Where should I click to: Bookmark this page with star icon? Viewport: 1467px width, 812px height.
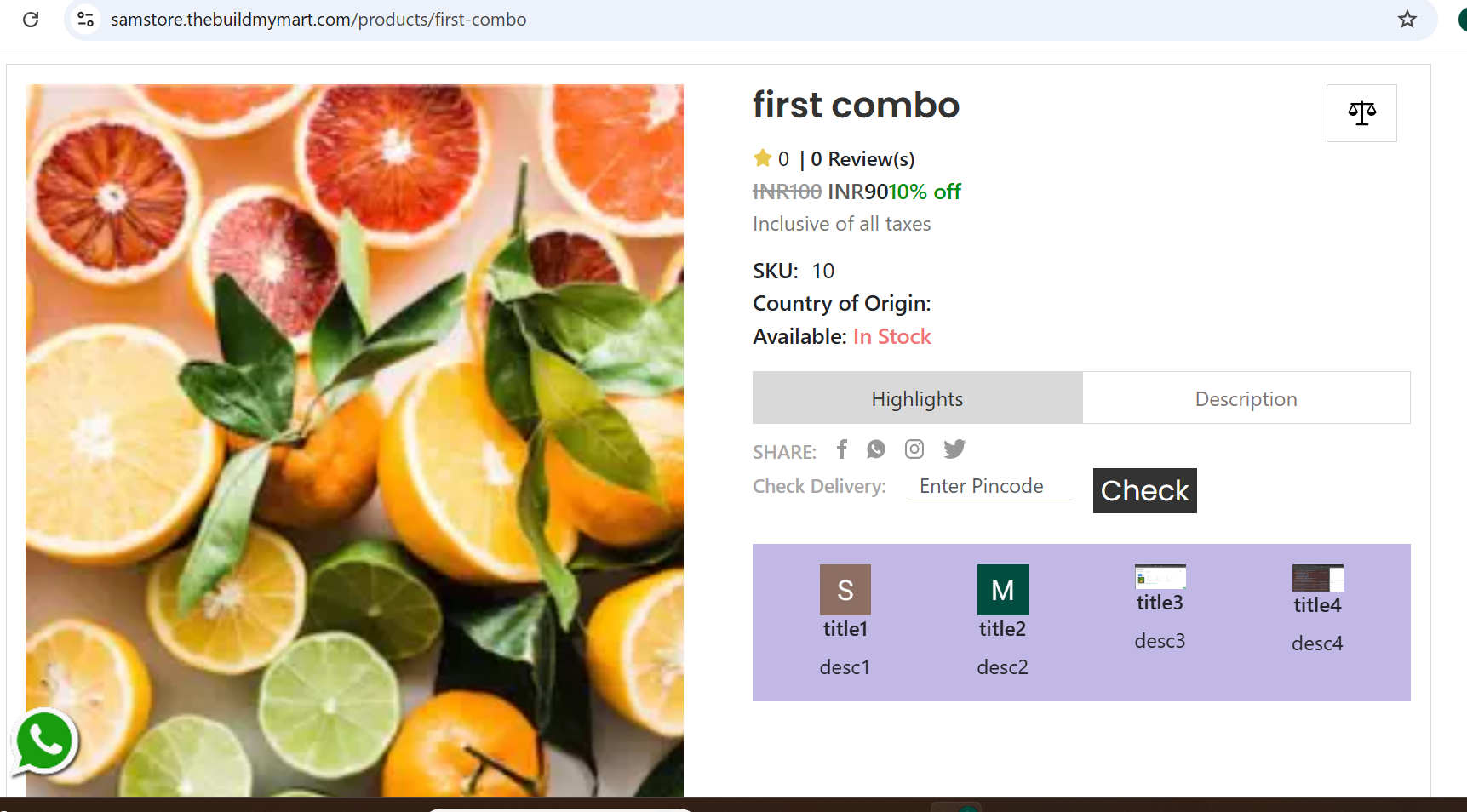click(1407, 19)
